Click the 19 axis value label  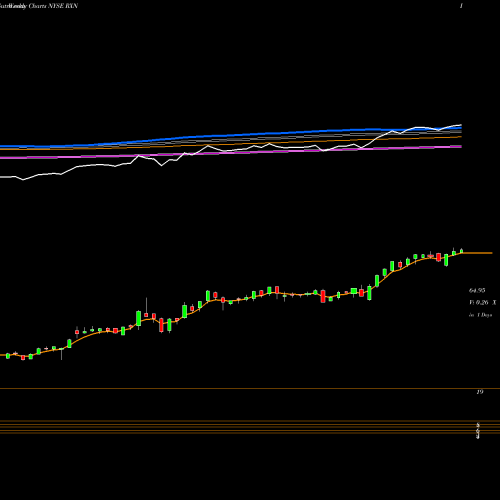point(480,392)
